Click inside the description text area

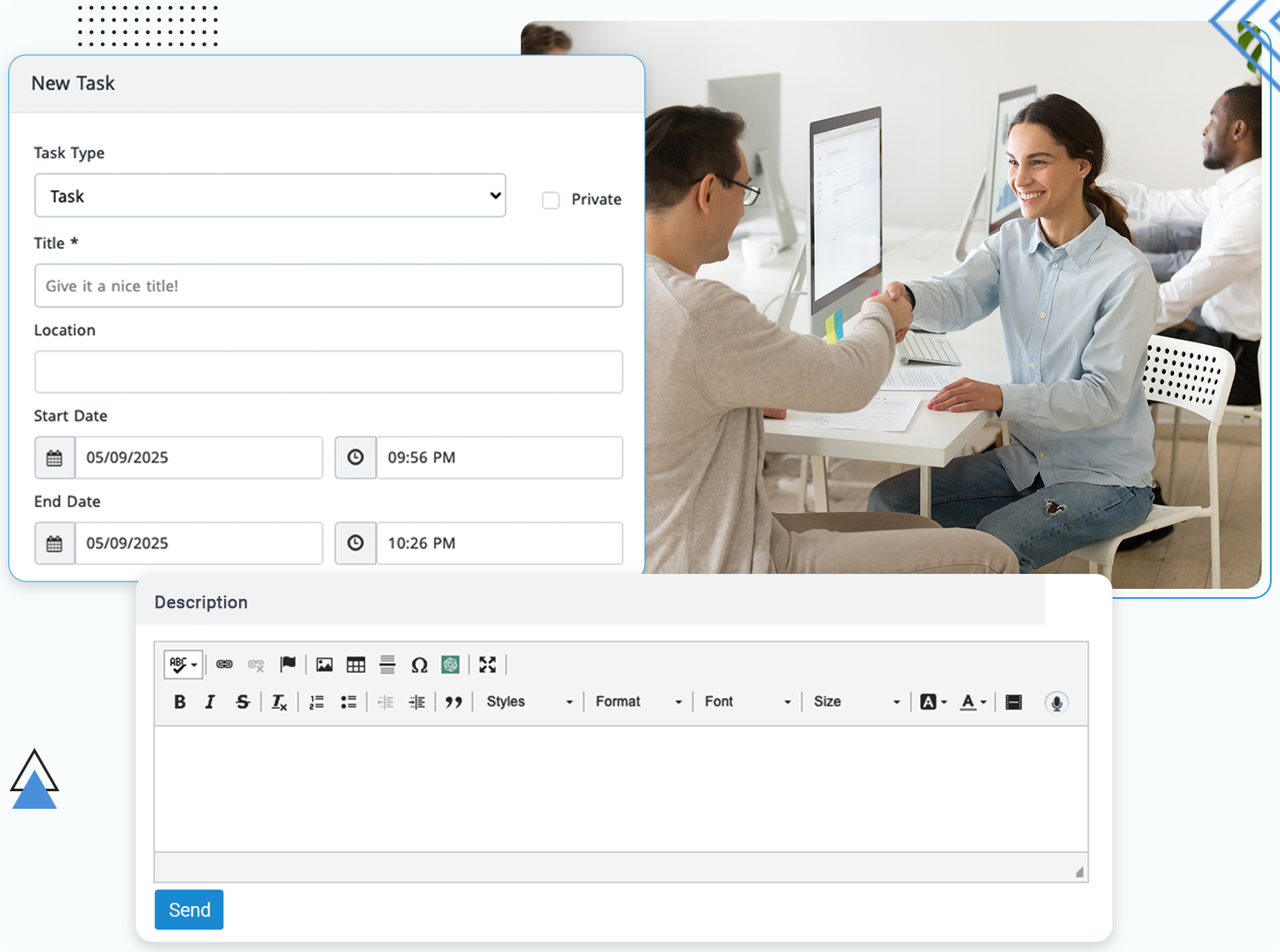[621, 789]
